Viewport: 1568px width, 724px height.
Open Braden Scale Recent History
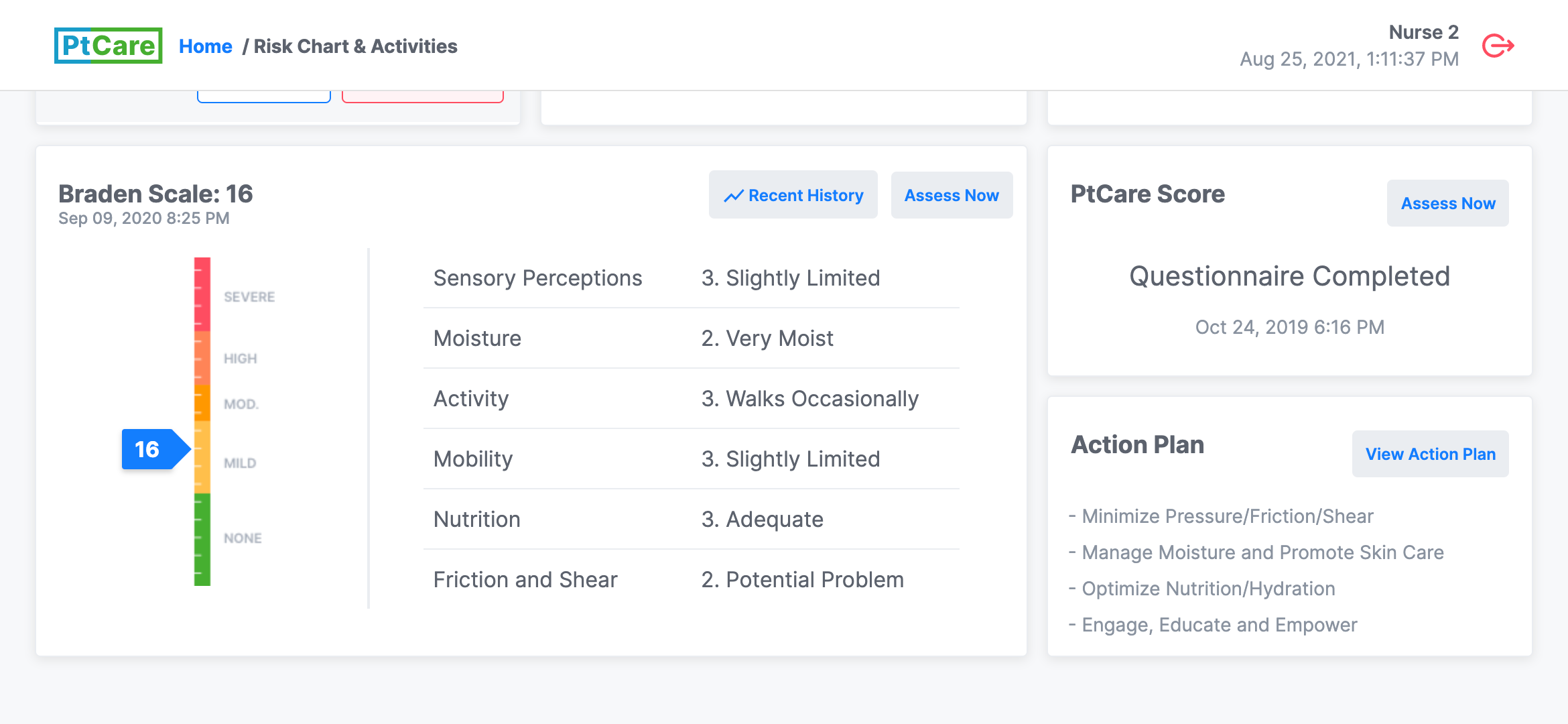pos(793,195)
